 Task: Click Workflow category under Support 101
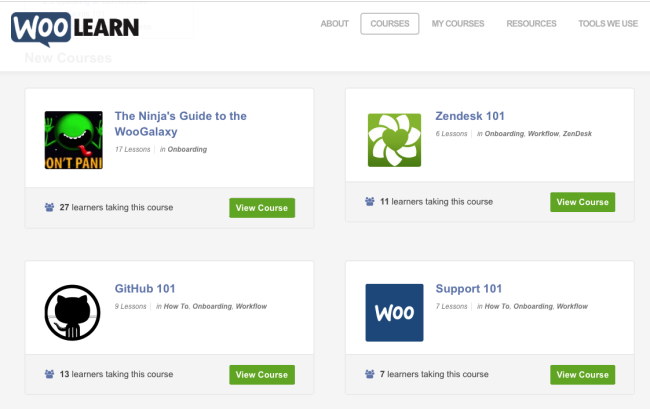[572, 306]
